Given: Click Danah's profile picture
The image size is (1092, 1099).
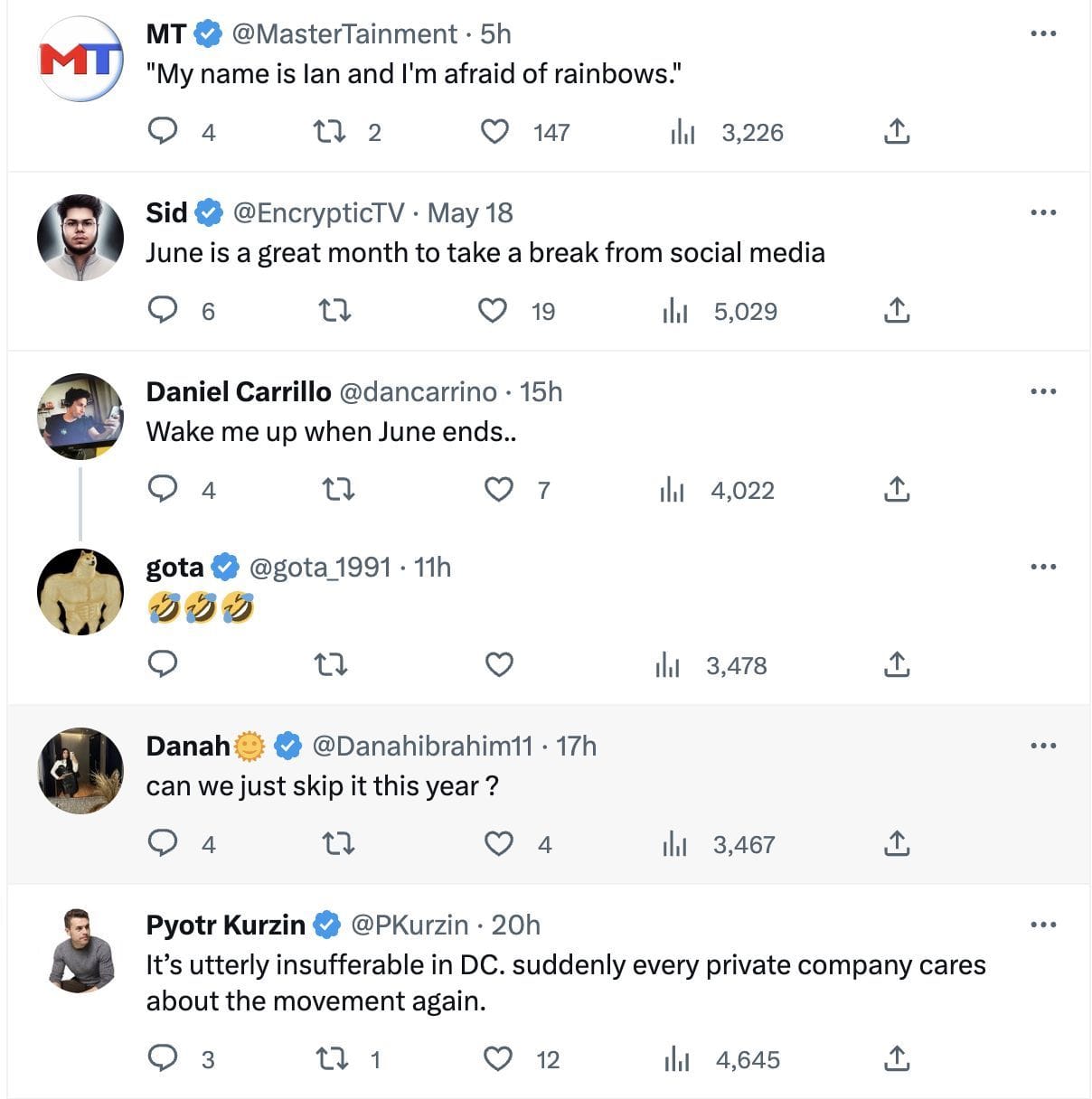Looking at the screenshot, I should [x=80, y=770].
